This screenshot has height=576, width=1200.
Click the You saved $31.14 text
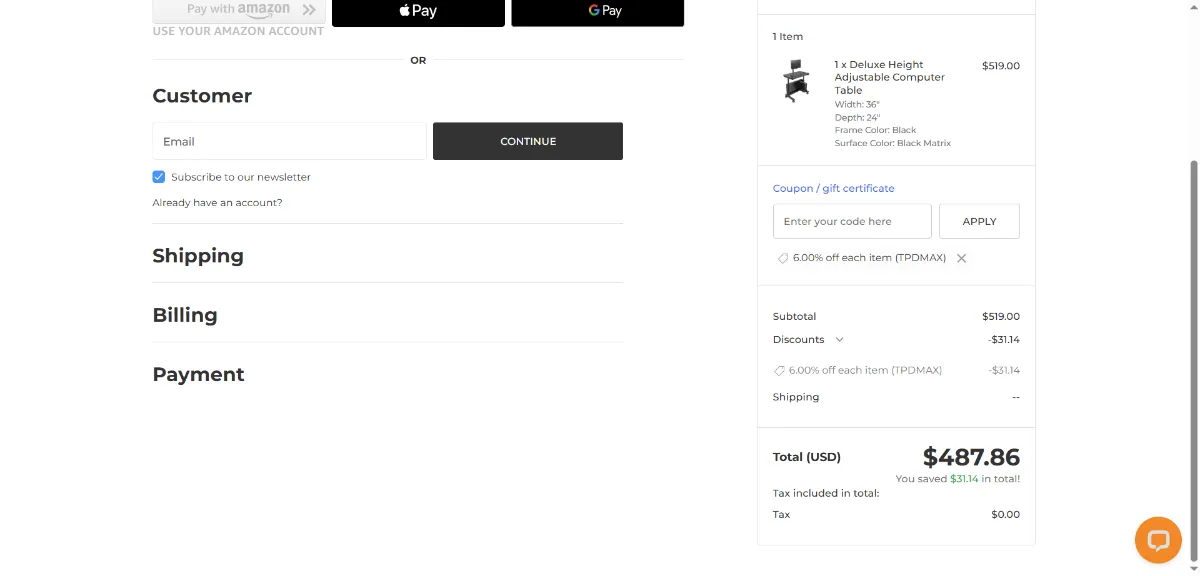tap(958, 479)
